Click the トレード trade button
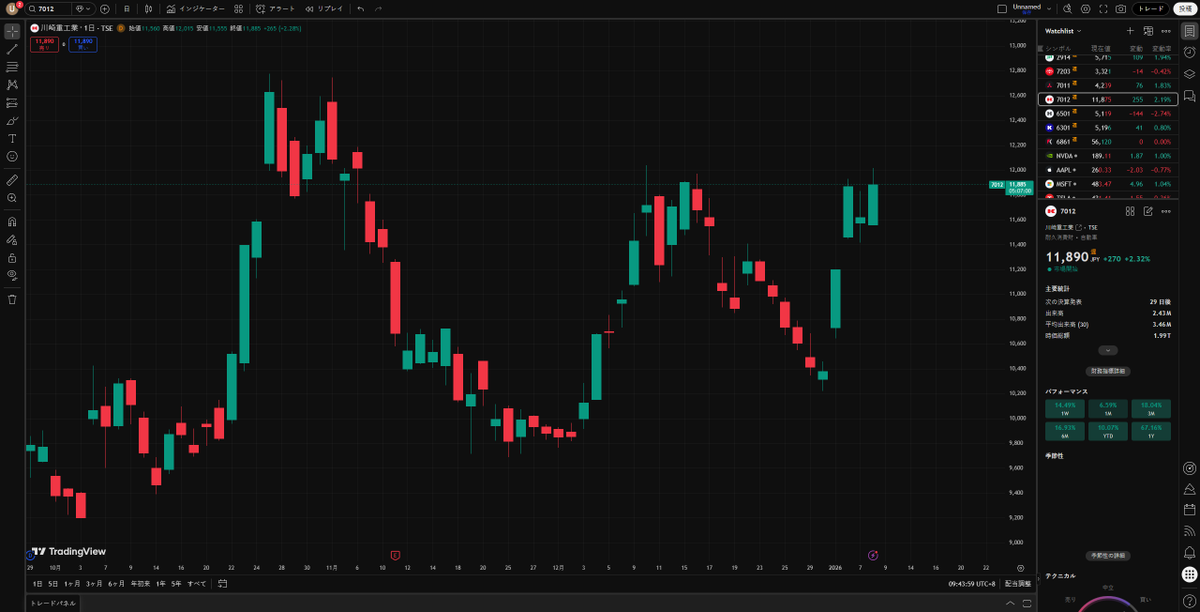The height and width of the screenshot is (612, 1200). pos(1151,8)
